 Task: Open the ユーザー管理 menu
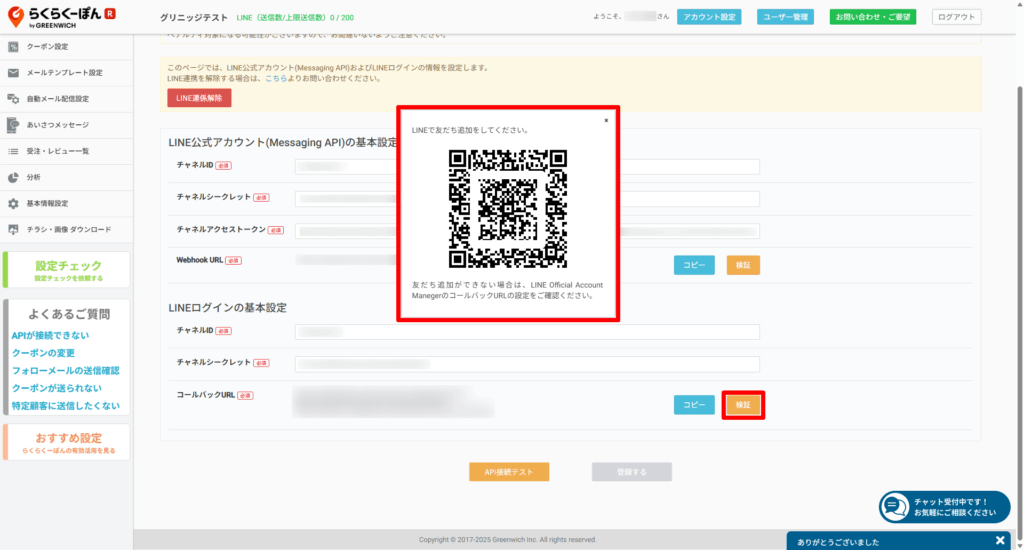(x=785, y=17)
